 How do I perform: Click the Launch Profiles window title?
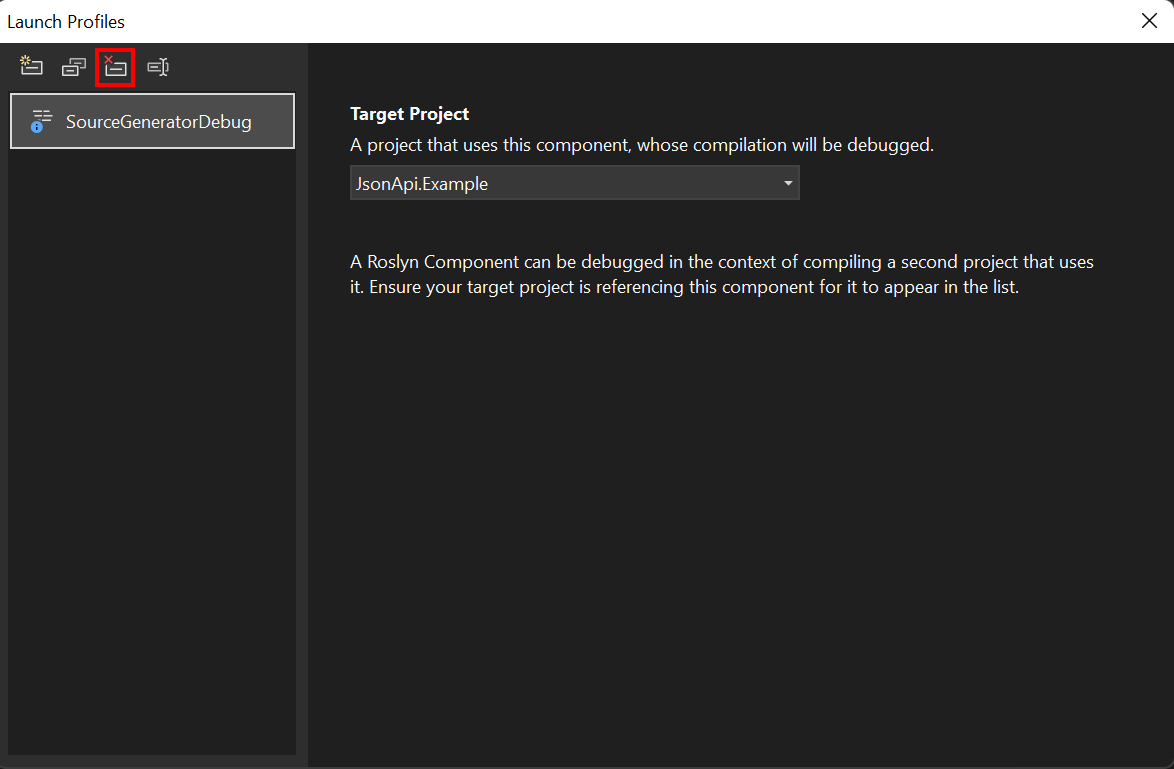click(x=66, y=22)
